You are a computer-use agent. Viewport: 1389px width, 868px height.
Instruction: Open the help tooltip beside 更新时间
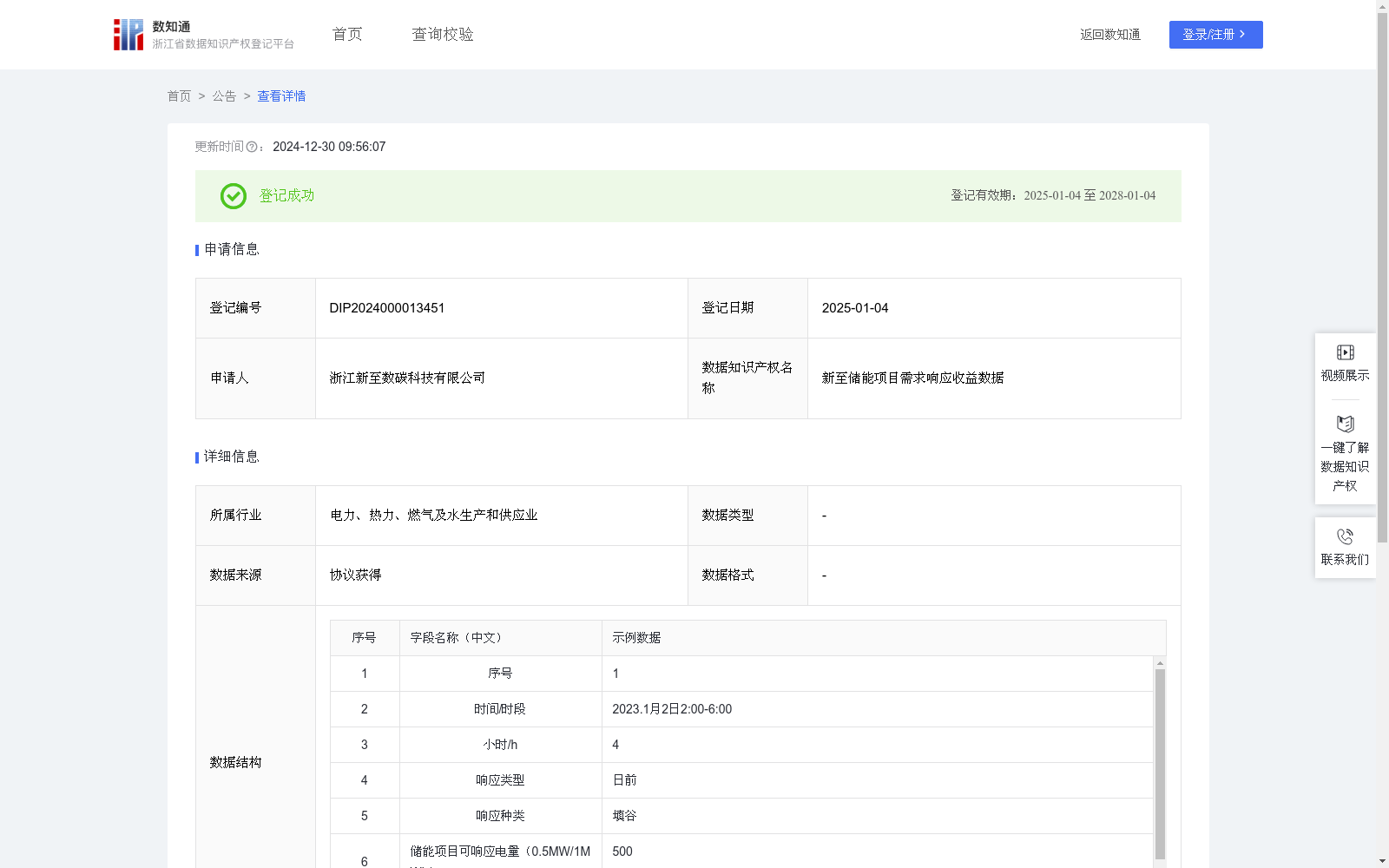pyautogui.click(x=252, y=147)
